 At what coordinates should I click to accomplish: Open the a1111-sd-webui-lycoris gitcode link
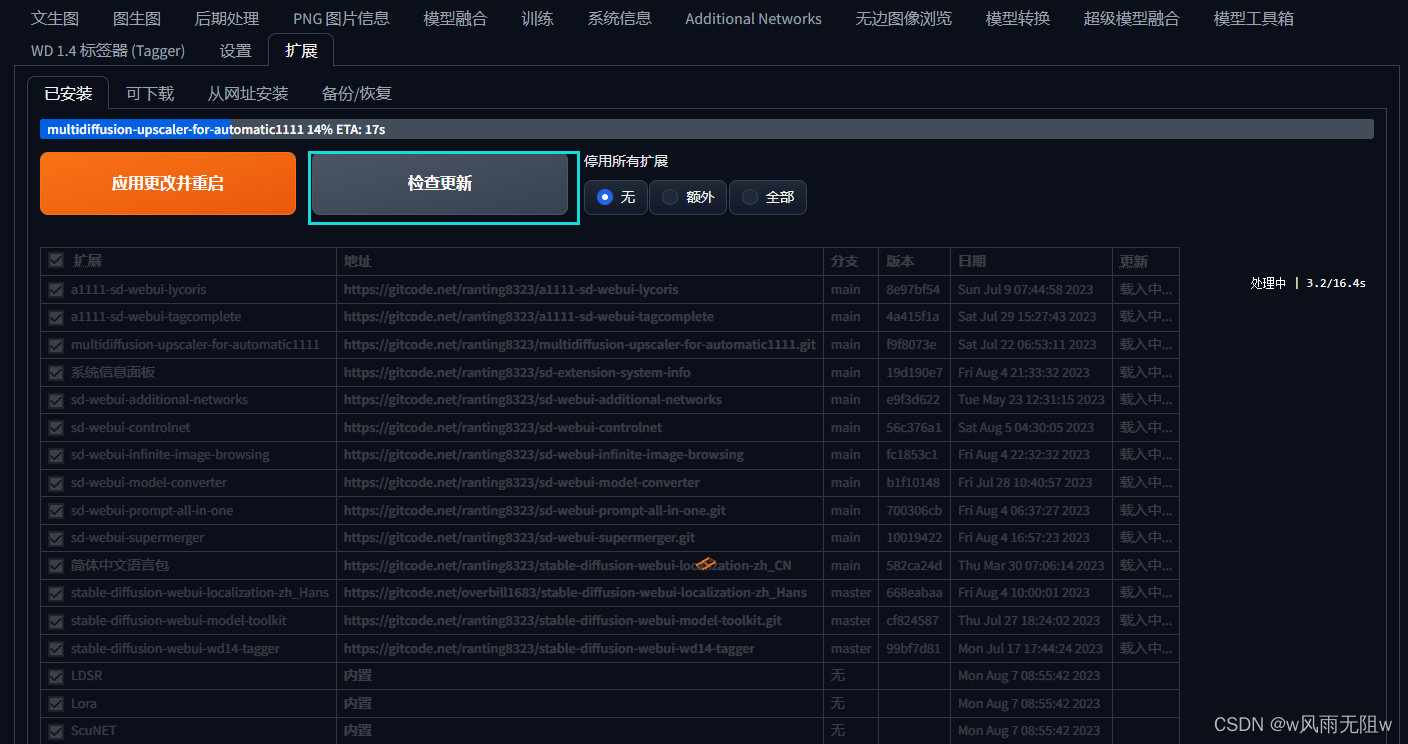pos(511,289)
